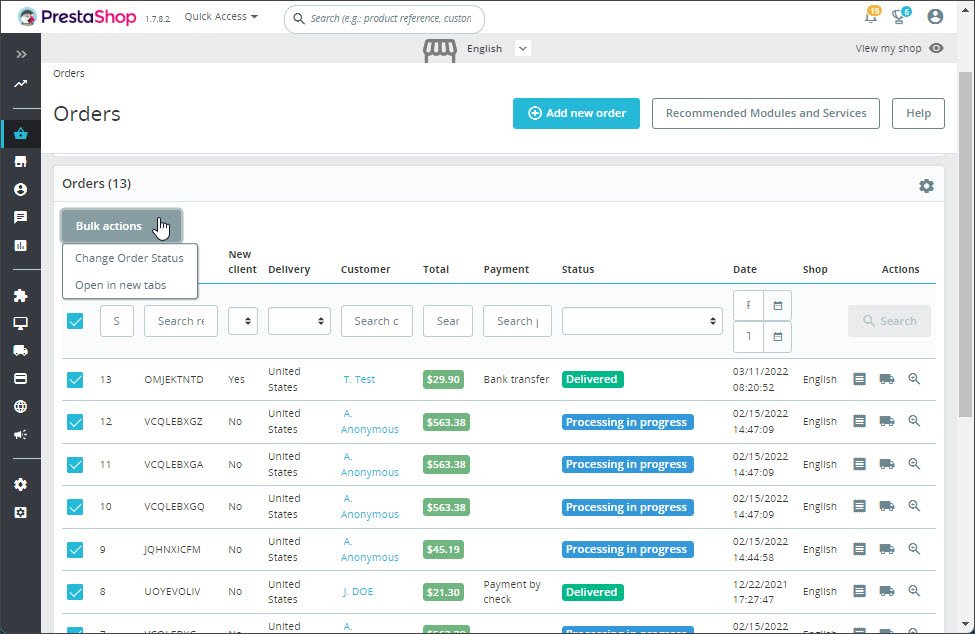
Task: Open the Catalog store icon in sidebar
Action: [21, 162]
